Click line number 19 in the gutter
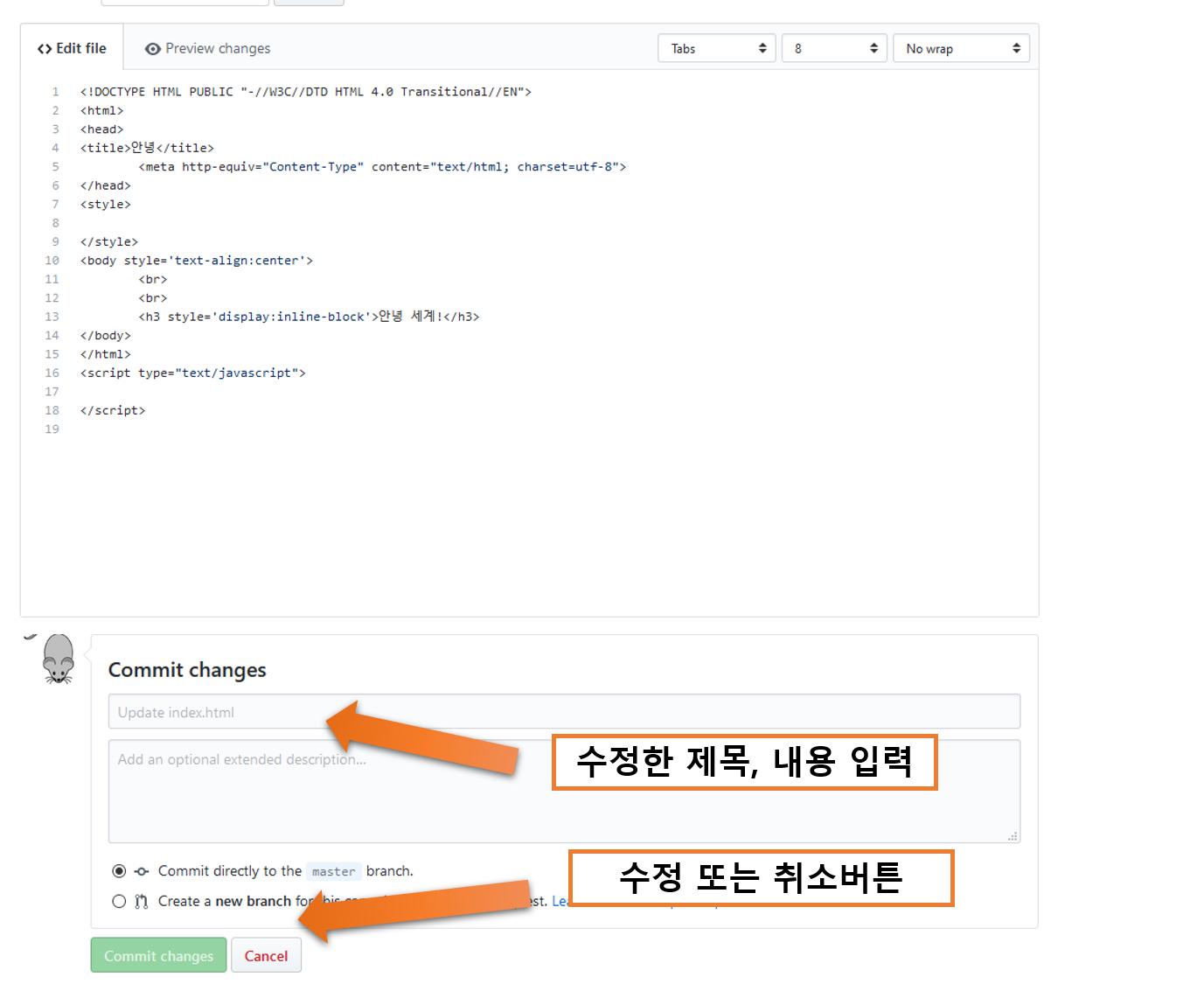Viewport: 1204px width, 984px height. tap(52, 429)
